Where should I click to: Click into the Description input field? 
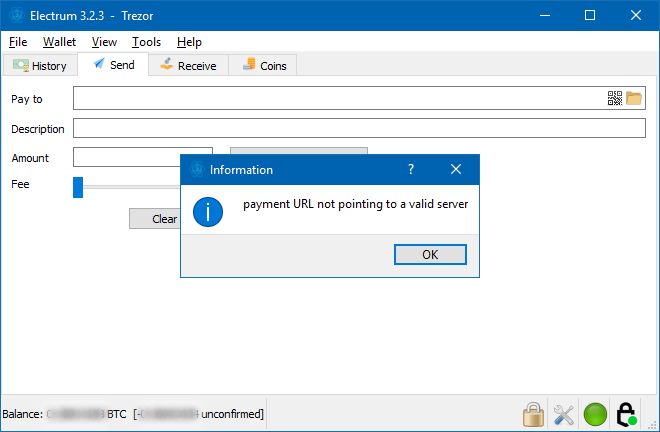coord(359,128)
